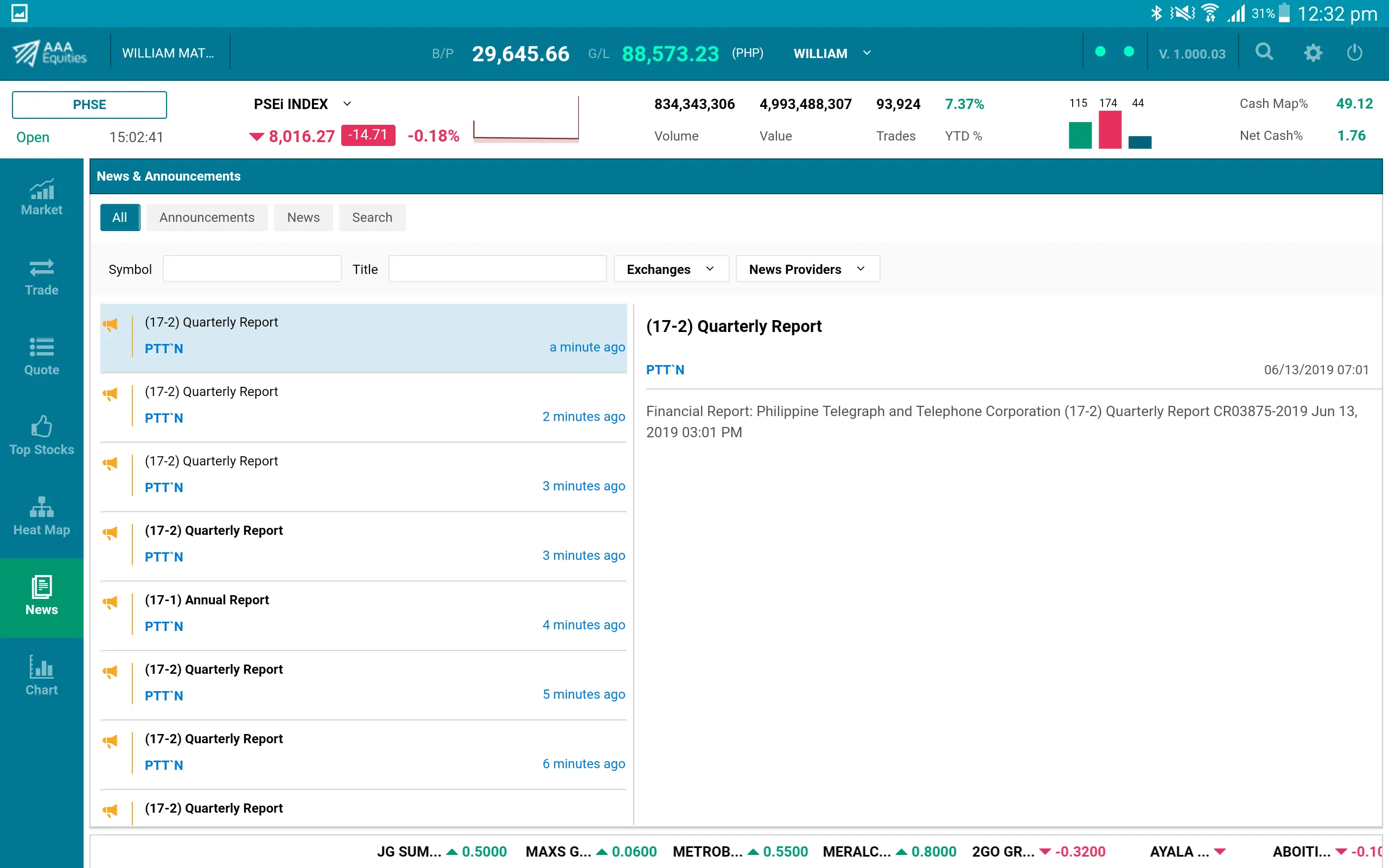Viewport: 1389px width, 868px height.
Task: Click the Settings gear icon
Action: click(x=1311, y=54)
